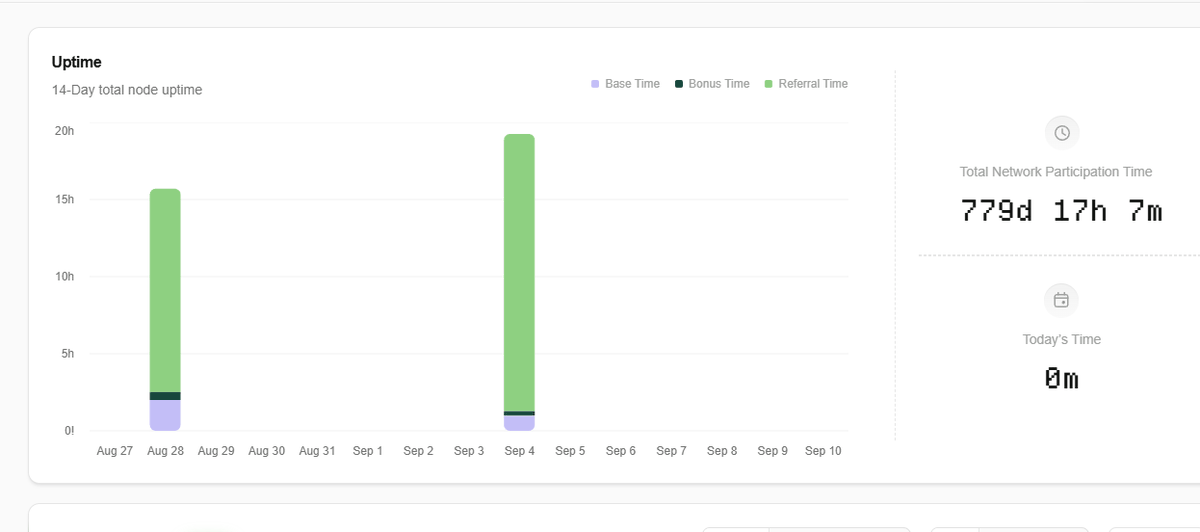
Task: Click the clock icon above Total Network Participation Time
Action: point(1062,133)
